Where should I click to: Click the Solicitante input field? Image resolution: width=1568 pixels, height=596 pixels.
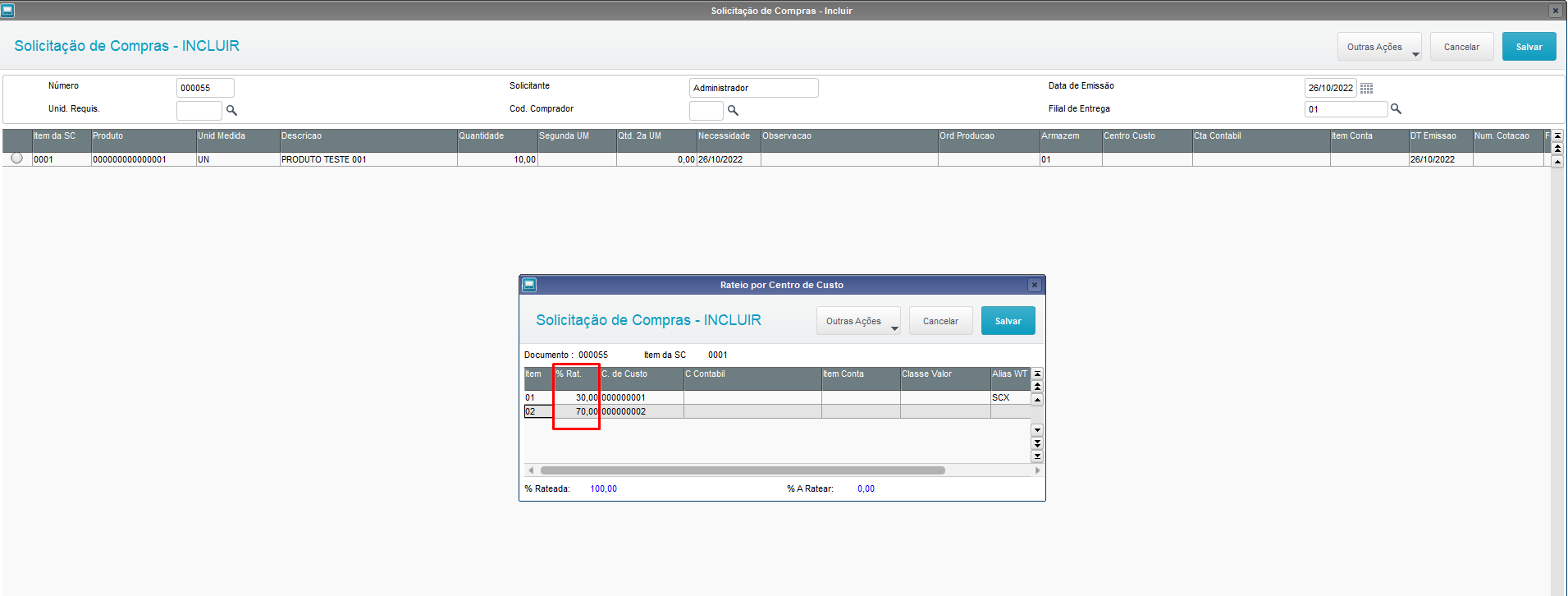(x=754, y=88)
